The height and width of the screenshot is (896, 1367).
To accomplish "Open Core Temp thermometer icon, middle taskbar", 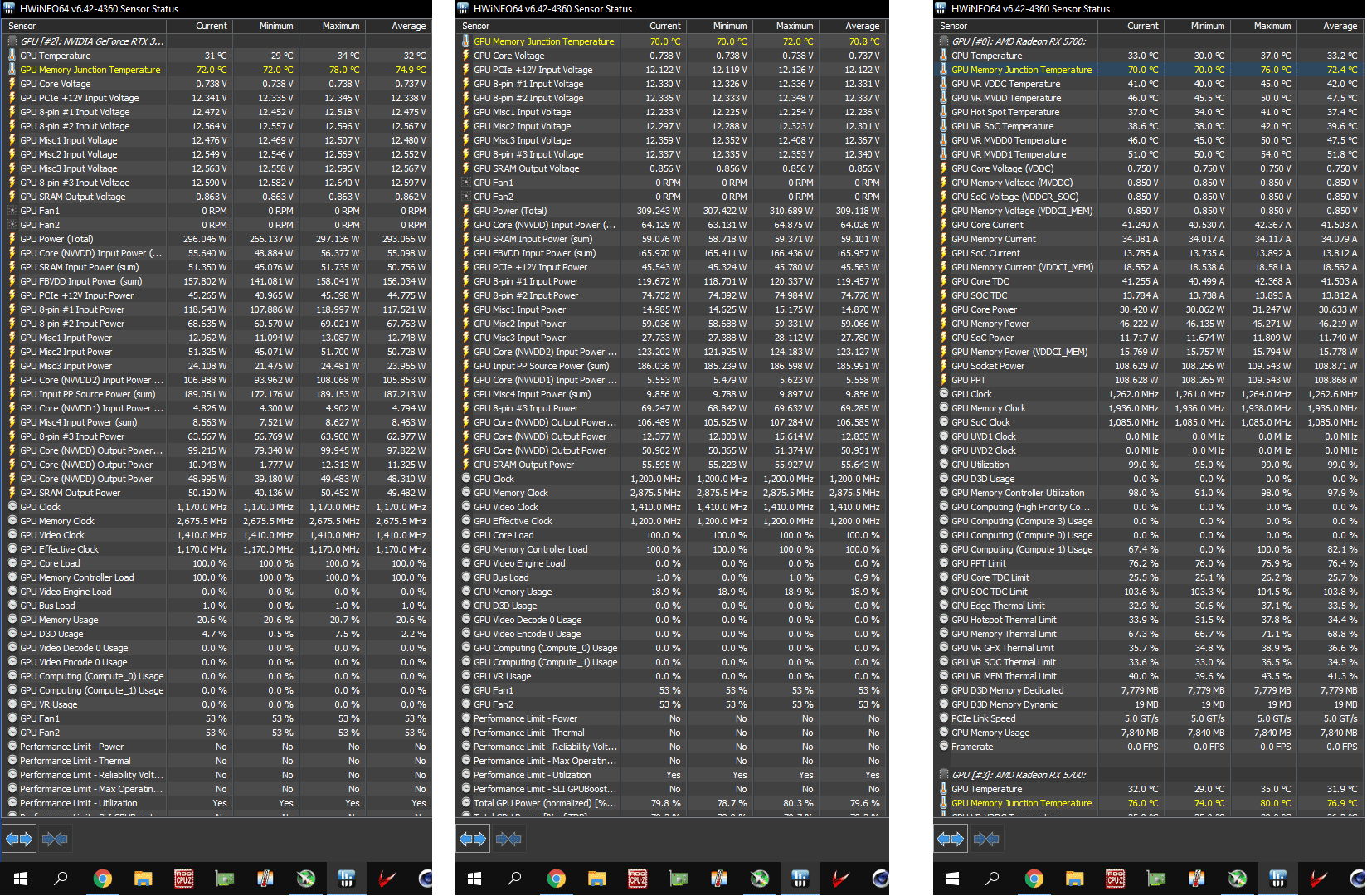I will (x=718, y=879).
